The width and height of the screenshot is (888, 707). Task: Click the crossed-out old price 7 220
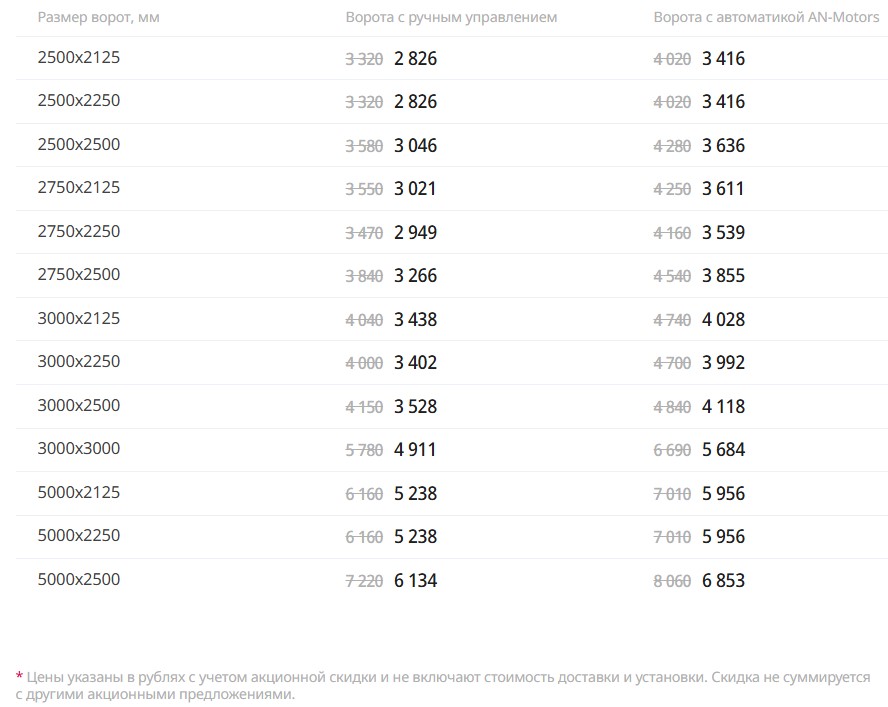tap(364, 581)
